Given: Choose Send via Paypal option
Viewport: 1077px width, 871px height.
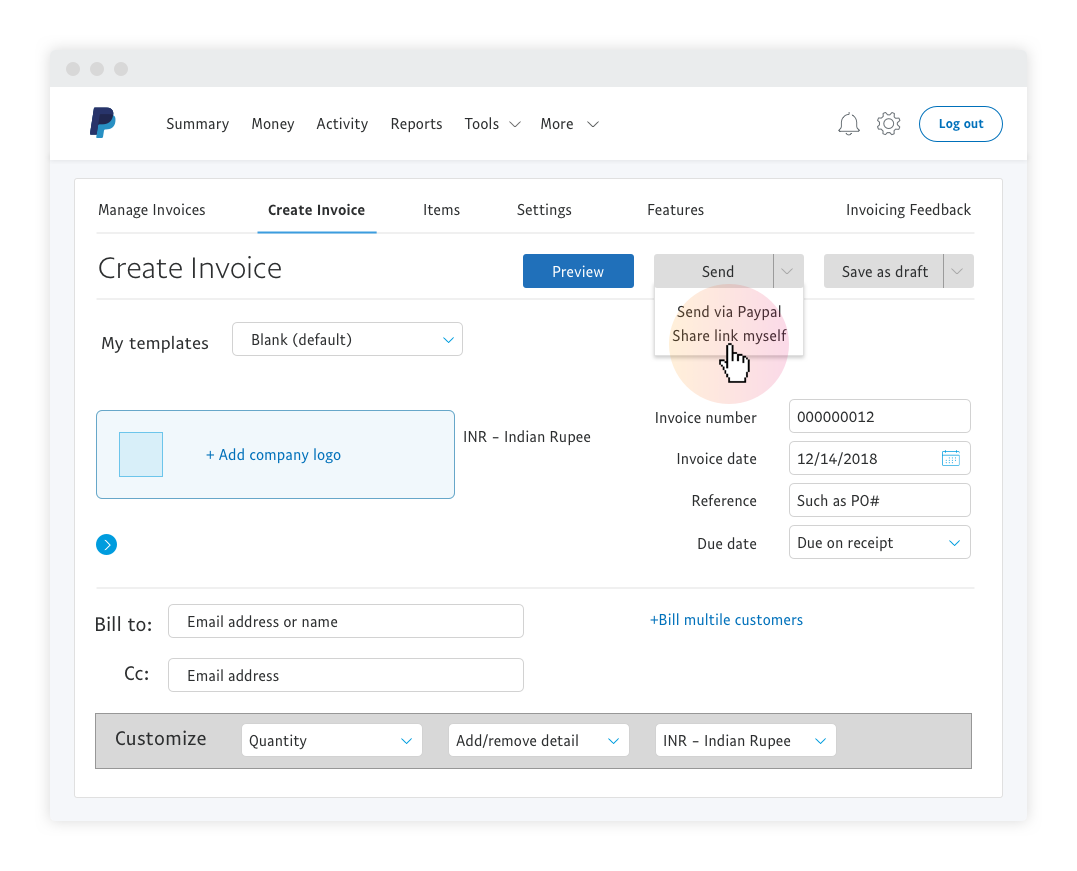Looking at the screenshot, I should [729, 312].
